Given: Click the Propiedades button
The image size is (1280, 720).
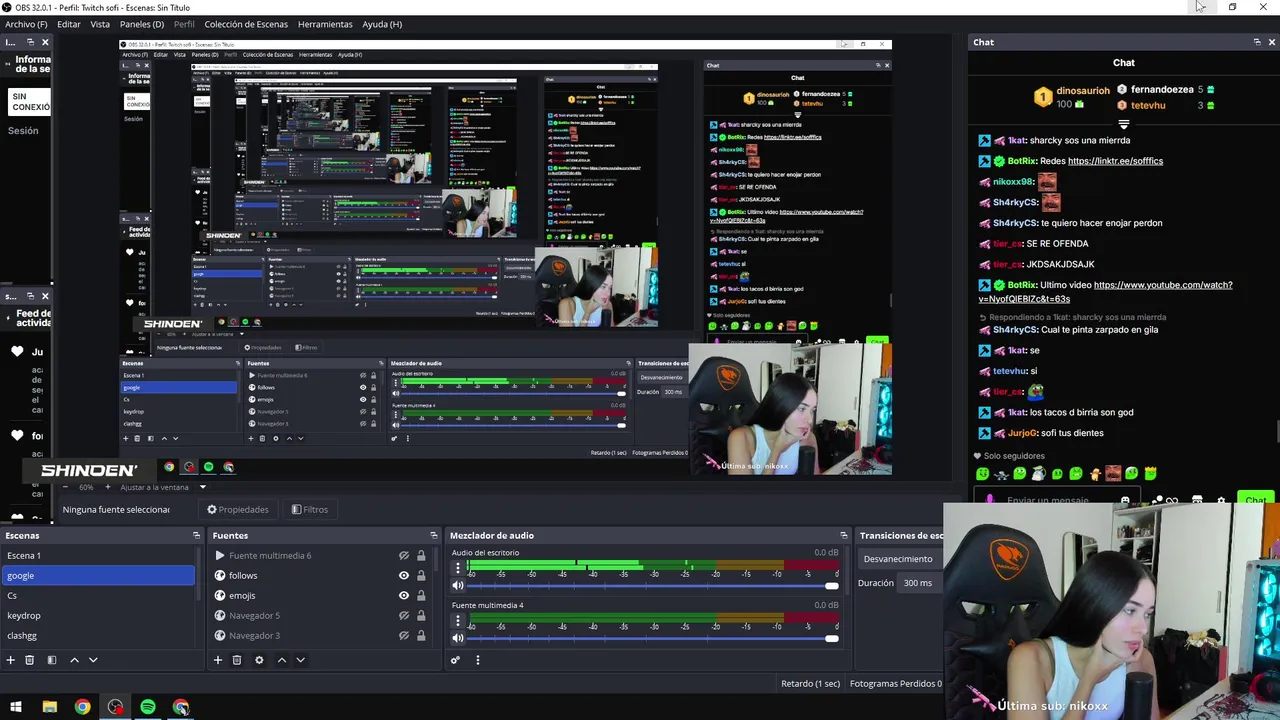Looking at the screenshot, I should tap(238, 509).
